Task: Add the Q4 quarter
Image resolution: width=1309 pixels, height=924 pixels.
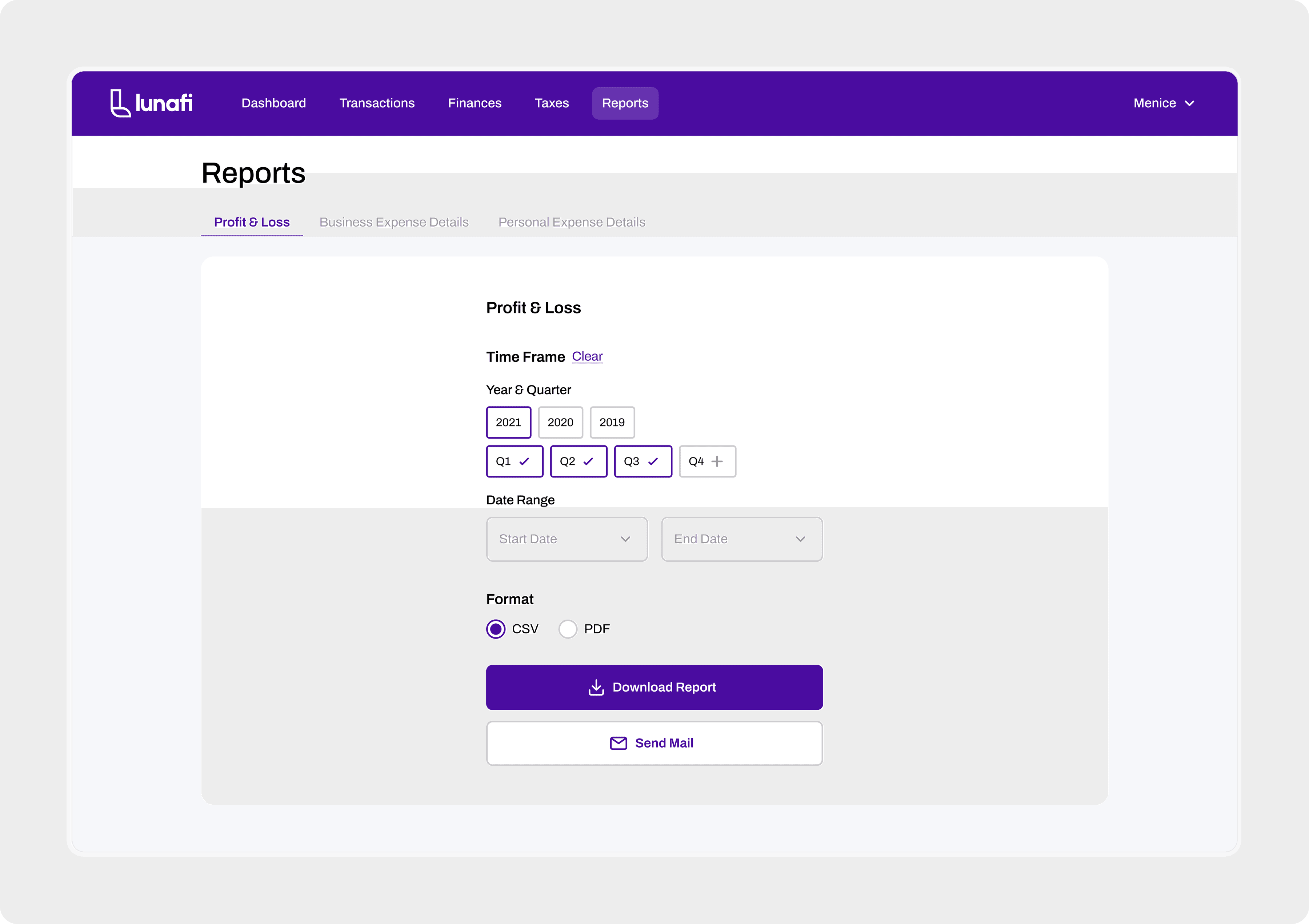Action: (707, 461)
